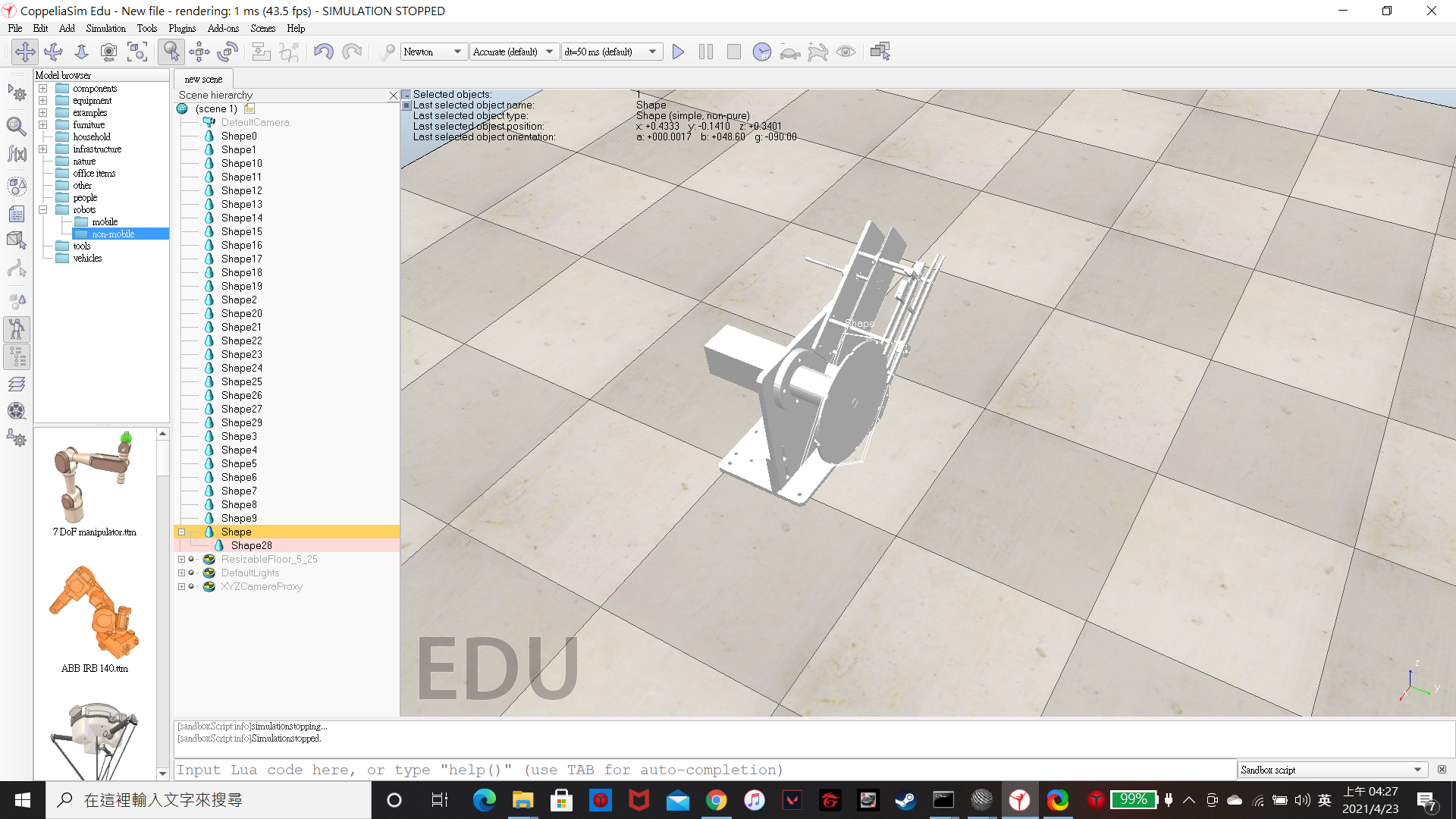Image resolution: width=1456 pixels, height=819 pixels.
Task: Select the object/item shift tool
Action: point(199,52)
